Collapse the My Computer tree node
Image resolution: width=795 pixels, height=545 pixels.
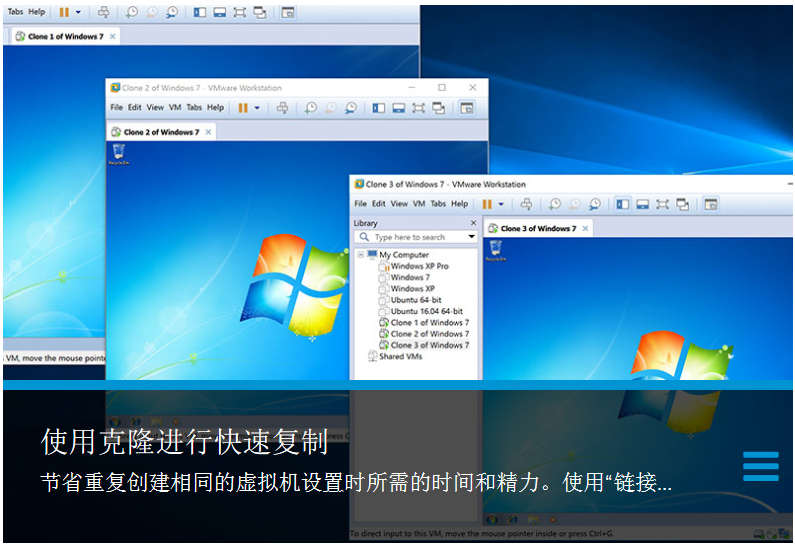point(360,255)
